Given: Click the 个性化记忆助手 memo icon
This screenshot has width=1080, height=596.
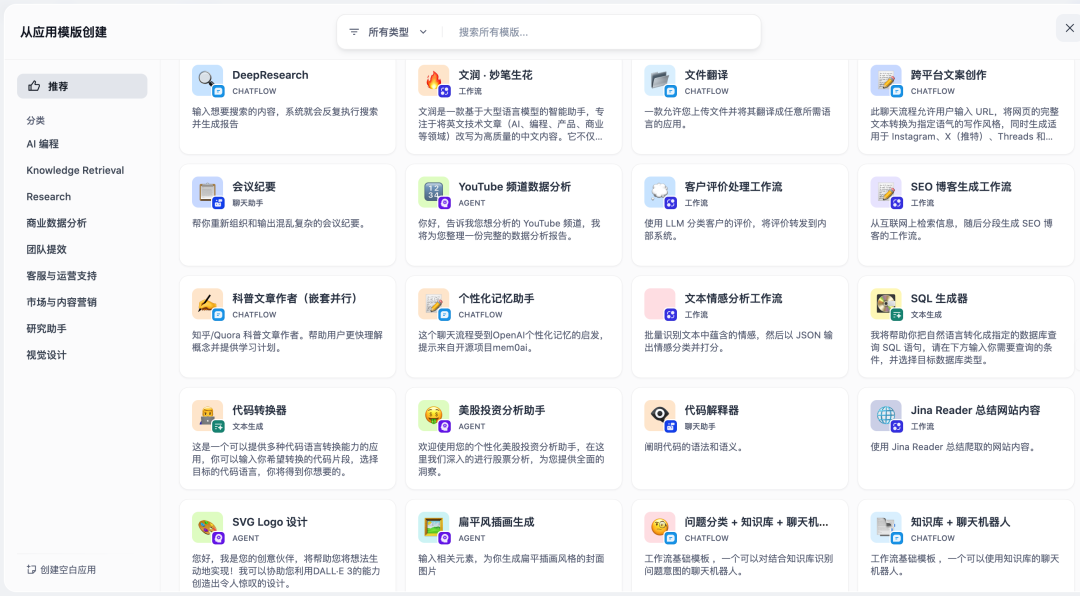Looking at the screenshot, I should (433, 304).
